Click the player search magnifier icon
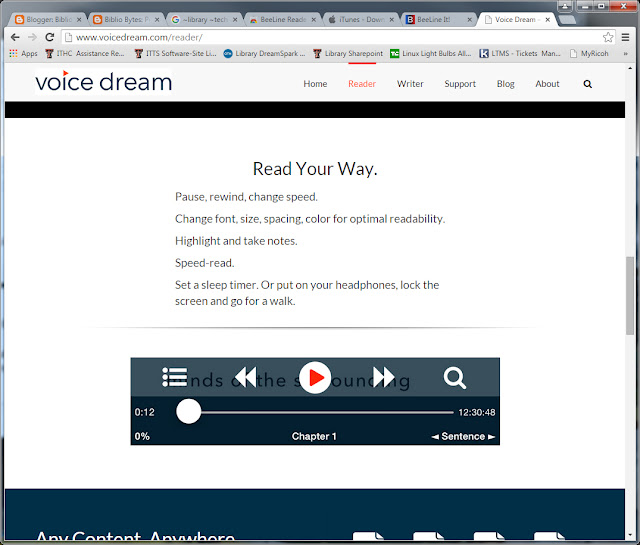640x545 pixels. [455, 378]
